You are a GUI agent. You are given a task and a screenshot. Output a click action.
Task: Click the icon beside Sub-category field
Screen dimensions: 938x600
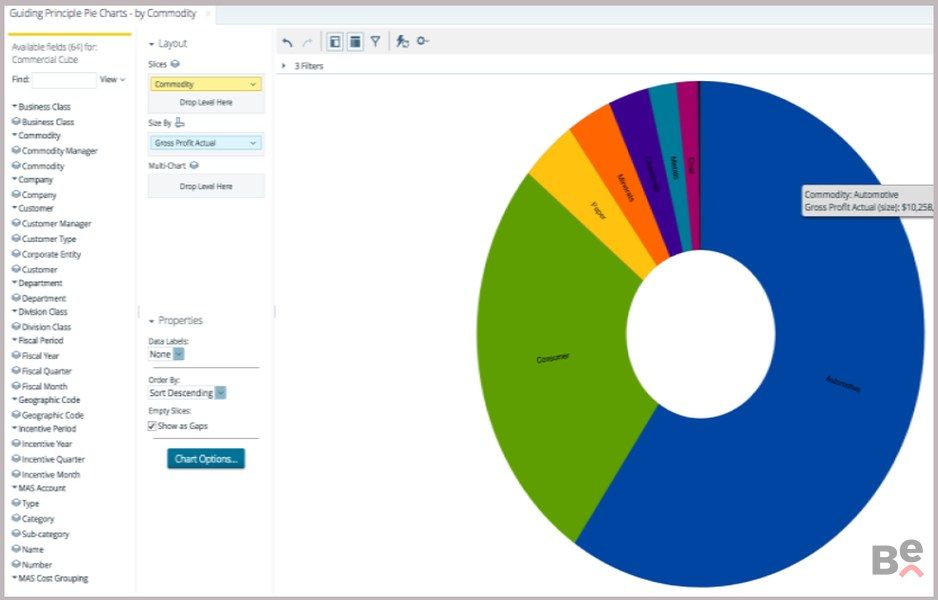click(16, 534)
